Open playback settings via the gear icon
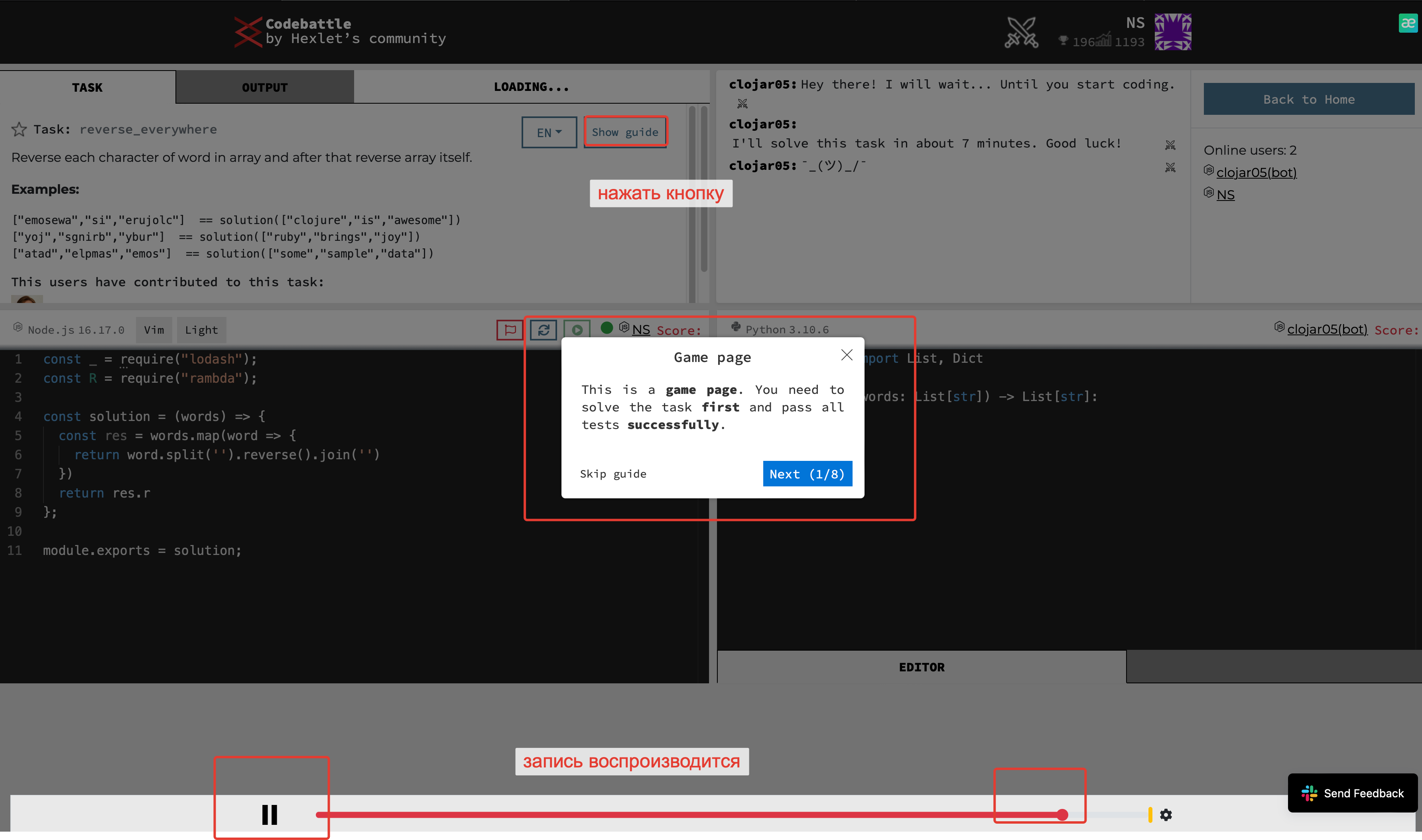 pos(1166,814)
